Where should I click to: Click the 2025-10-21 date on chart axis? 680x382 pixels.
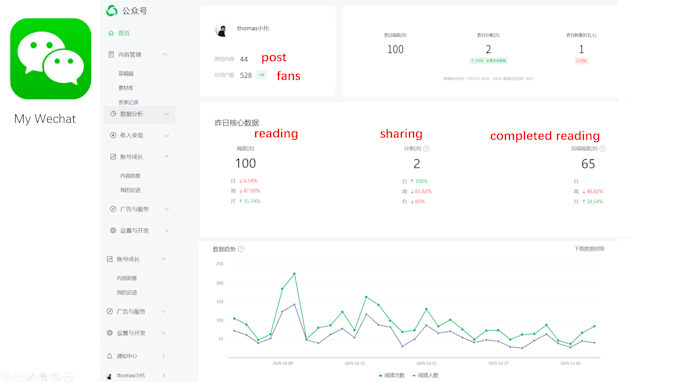pyautogui.click(x=426, y=363)
